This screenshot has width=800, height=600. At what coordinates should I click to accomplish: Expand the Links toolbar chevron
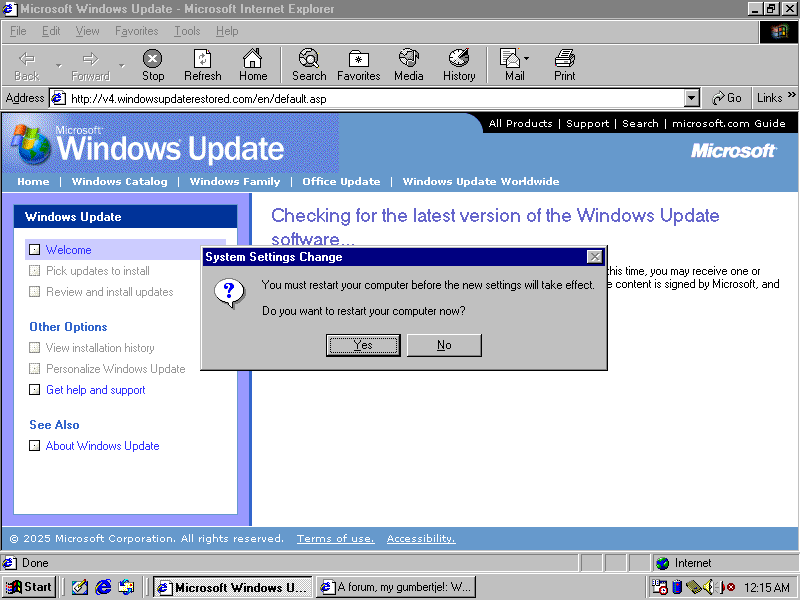[x=791, y=97]
